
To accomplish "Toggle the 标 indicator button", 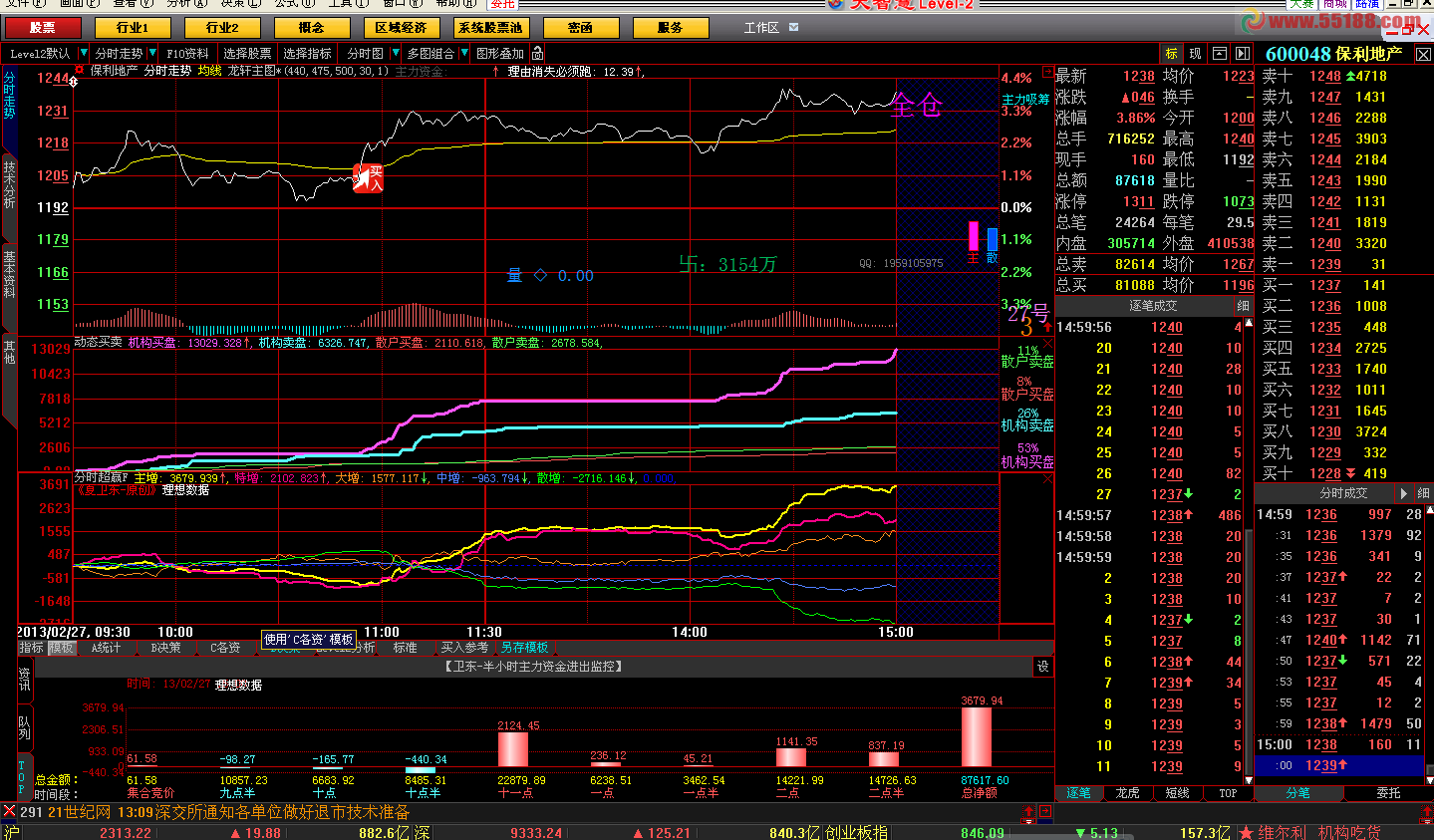I will (1171, 53).
